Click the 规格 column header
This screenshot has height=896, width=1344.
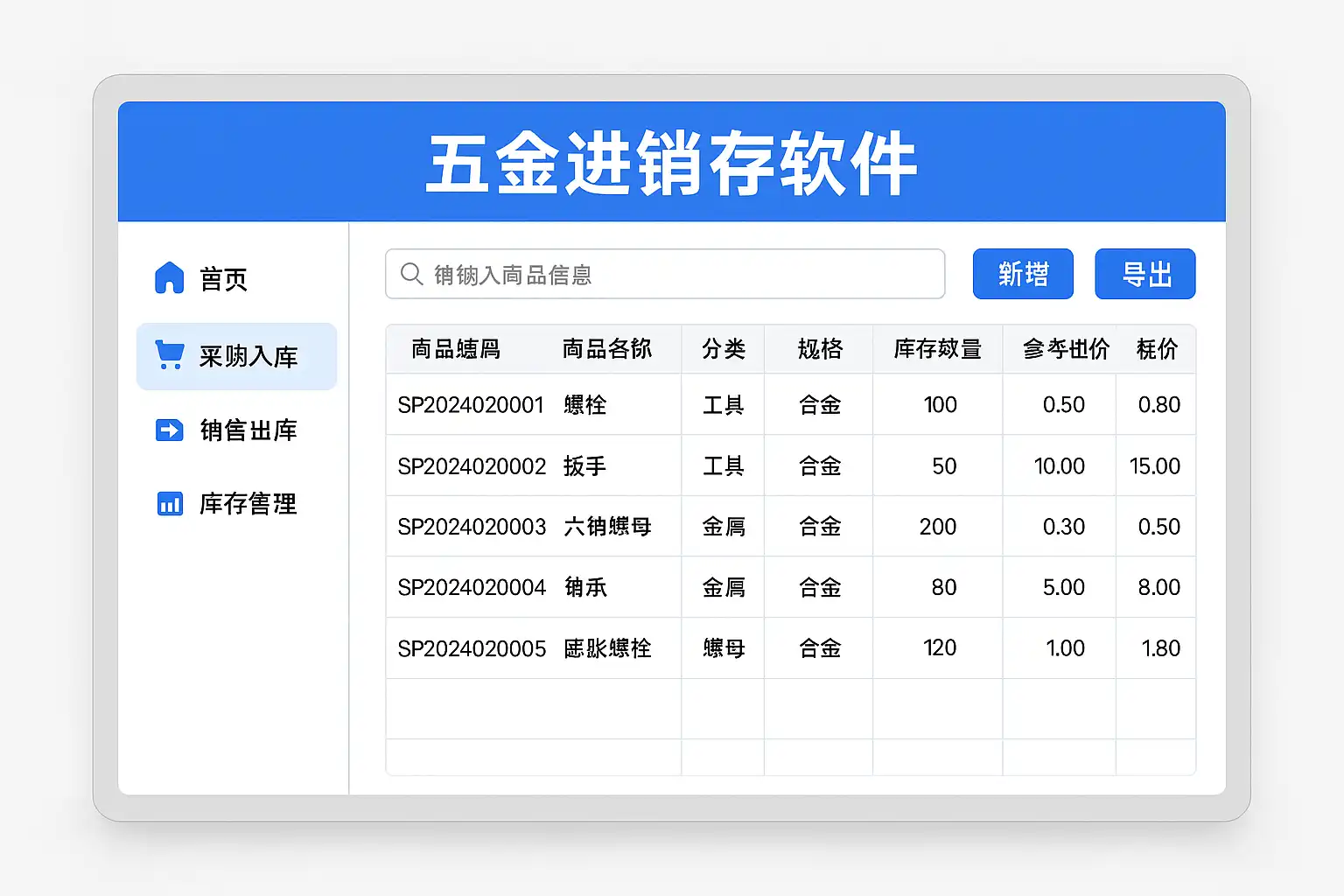[x=819, y=349]
